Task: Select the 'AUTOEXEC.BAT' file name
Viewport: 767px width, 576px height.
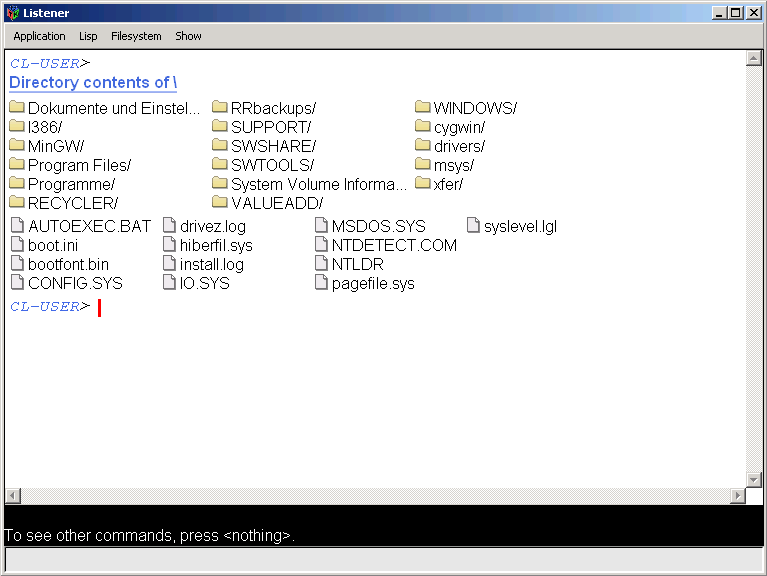Action: (90, 226)
